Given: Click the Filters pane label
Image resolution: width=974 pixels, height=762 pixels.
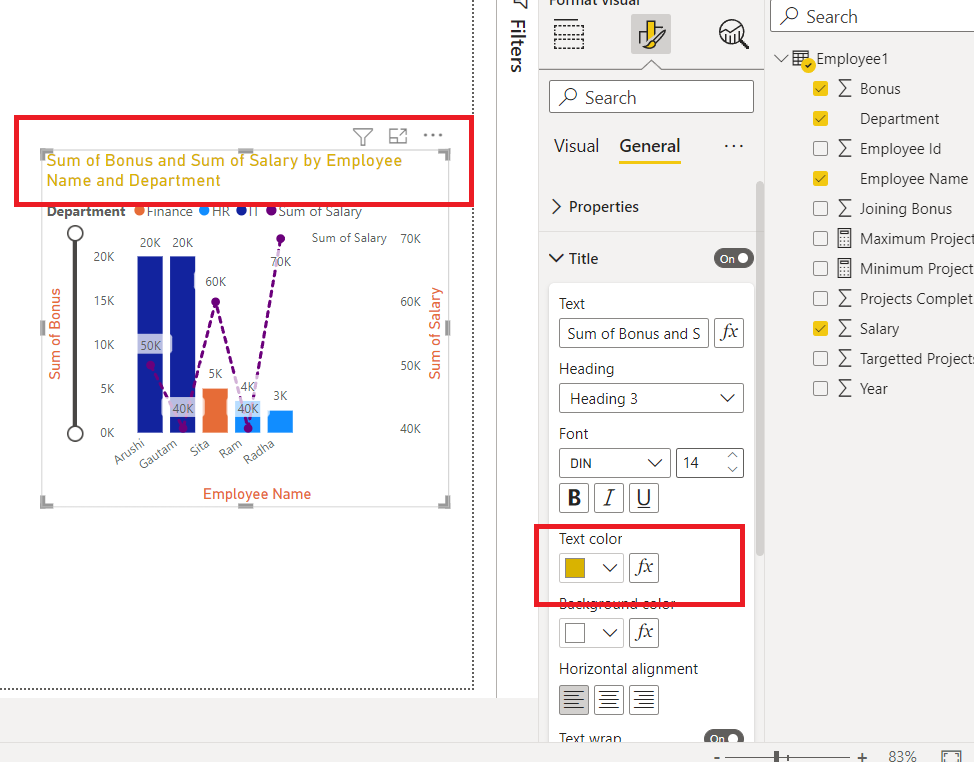Looking at the screenshot, I should [x=518, y=46].
